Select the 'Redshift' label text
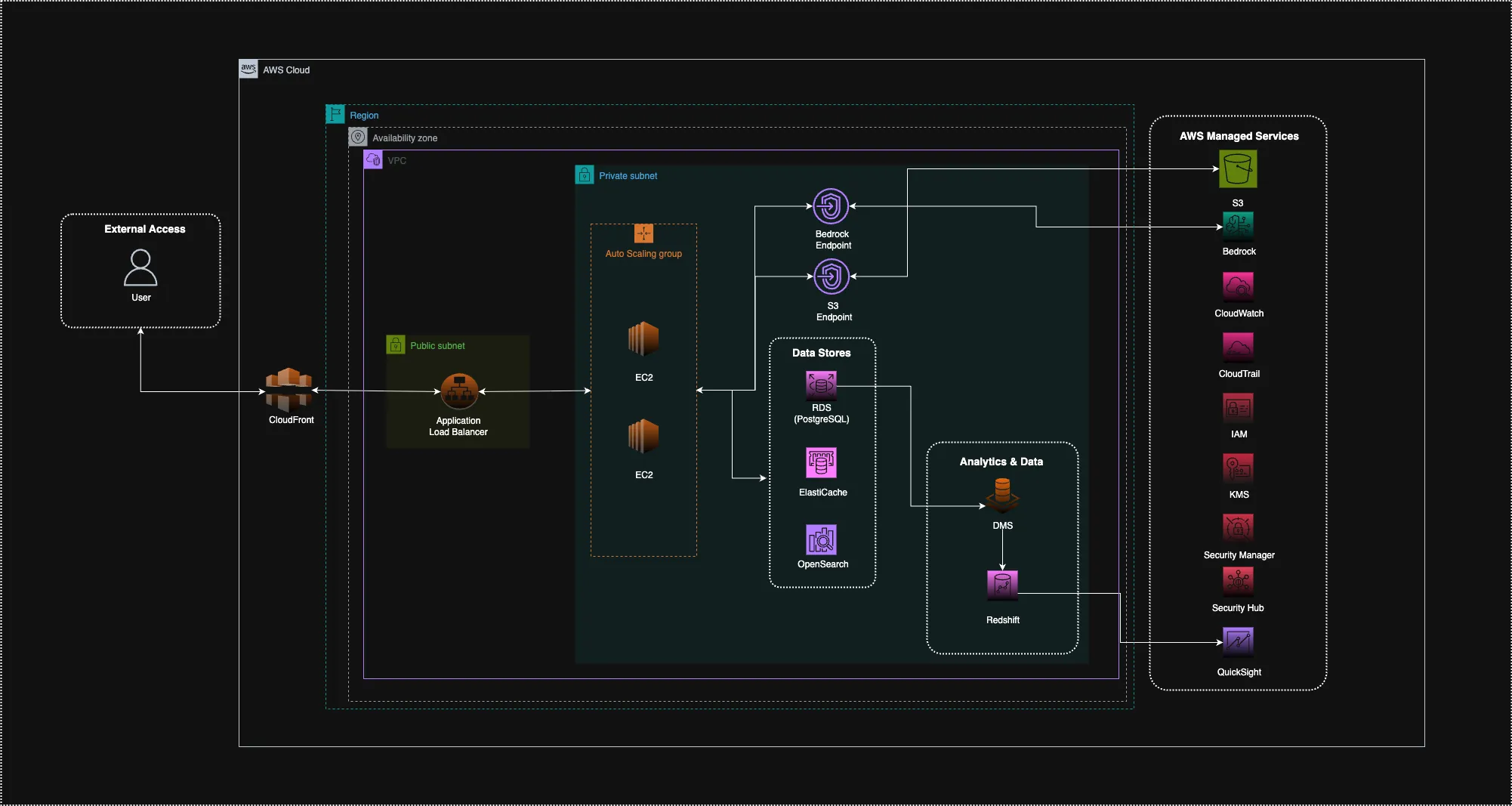The width and height of the screenshot is (1512, 806). (x=1002, y=620)
